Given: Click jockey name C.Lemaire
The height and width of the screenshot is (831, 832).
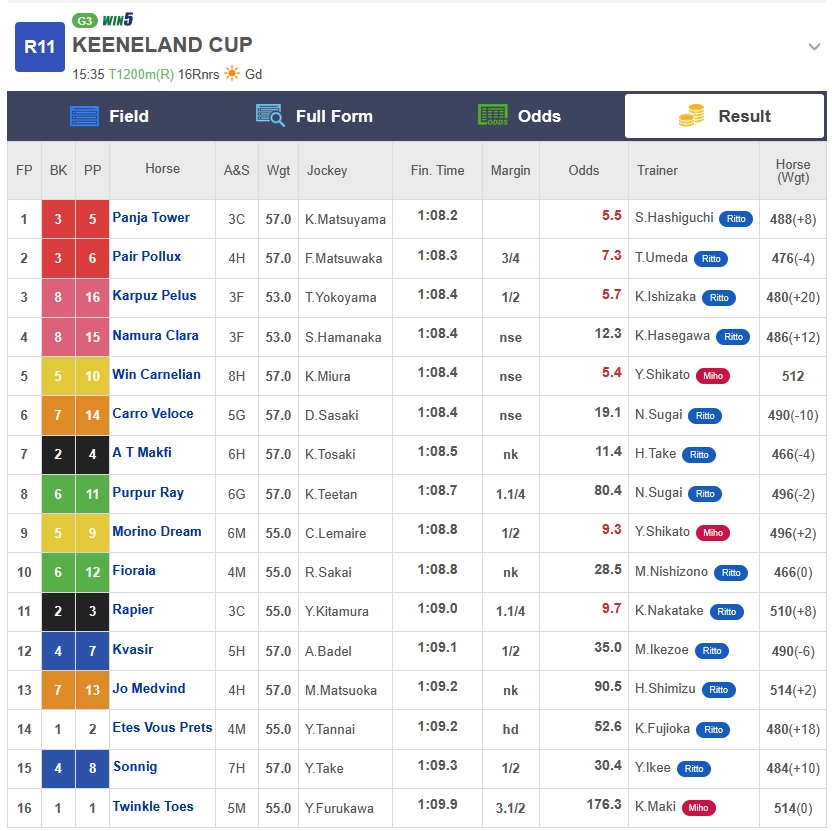Looking at the screenshot, I should pyautogui.click(x=335, y=533).
